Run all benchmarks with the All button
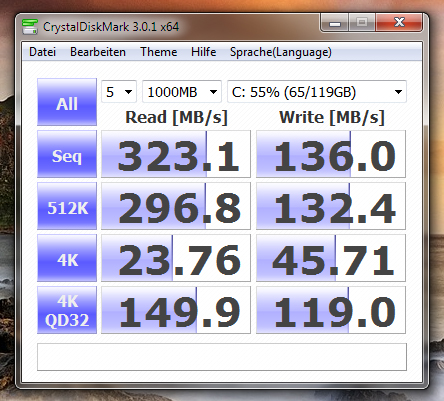Image resolution: width=444 pixels, height=401 pixels. tap(67, 102)
